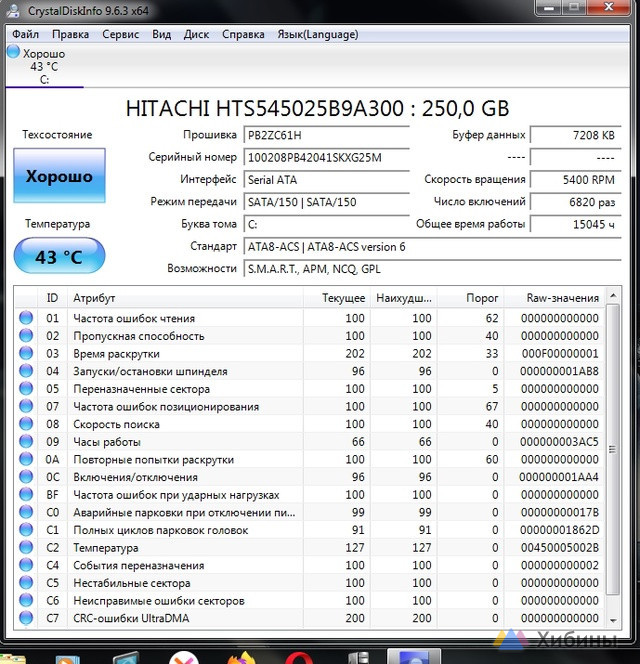Click the rotation speed value 5400 RPM
This screenshot has width=640, height=664.
[576, 180]
